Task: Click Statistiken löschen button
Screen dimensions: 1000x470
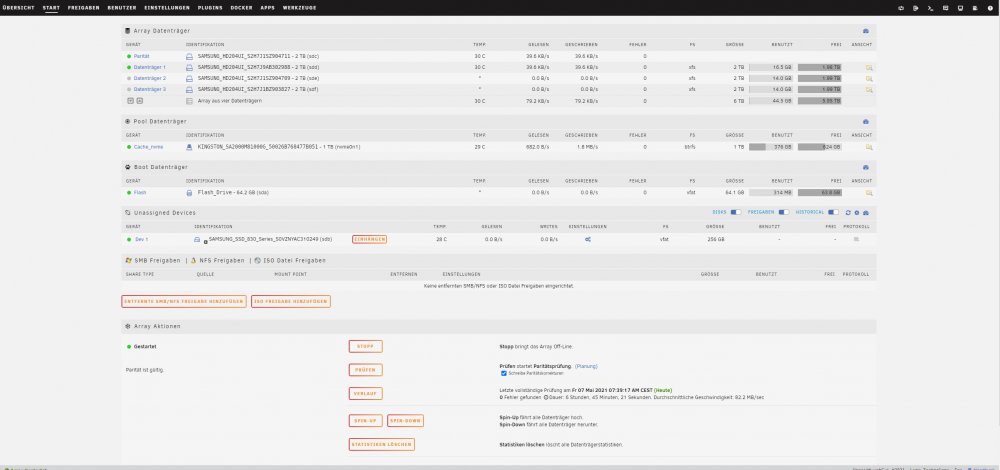Action: [381, 444]
